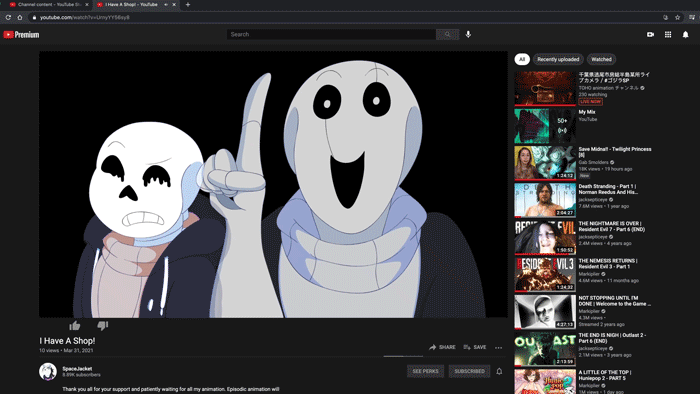Screen dimensions: 700x394
Task: Like the video with thumbs up
Action: [x=75, y=325]
